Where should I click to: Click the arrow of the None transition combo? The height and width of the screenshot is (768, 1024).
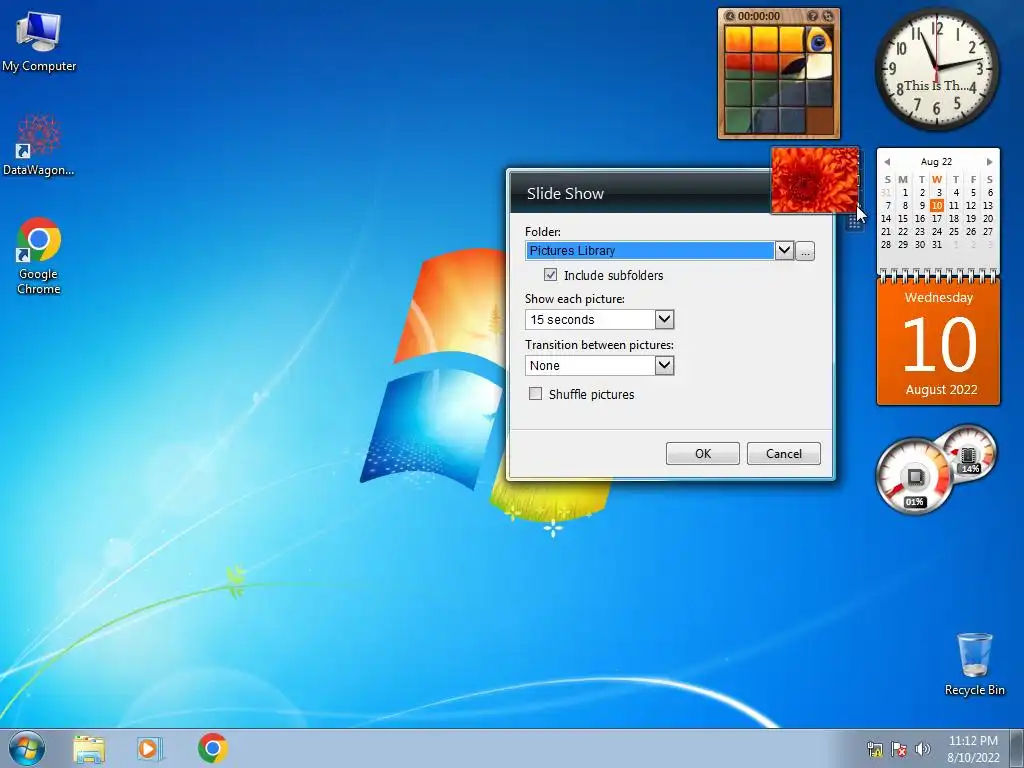pyautogui.click(x=664, y=365)
